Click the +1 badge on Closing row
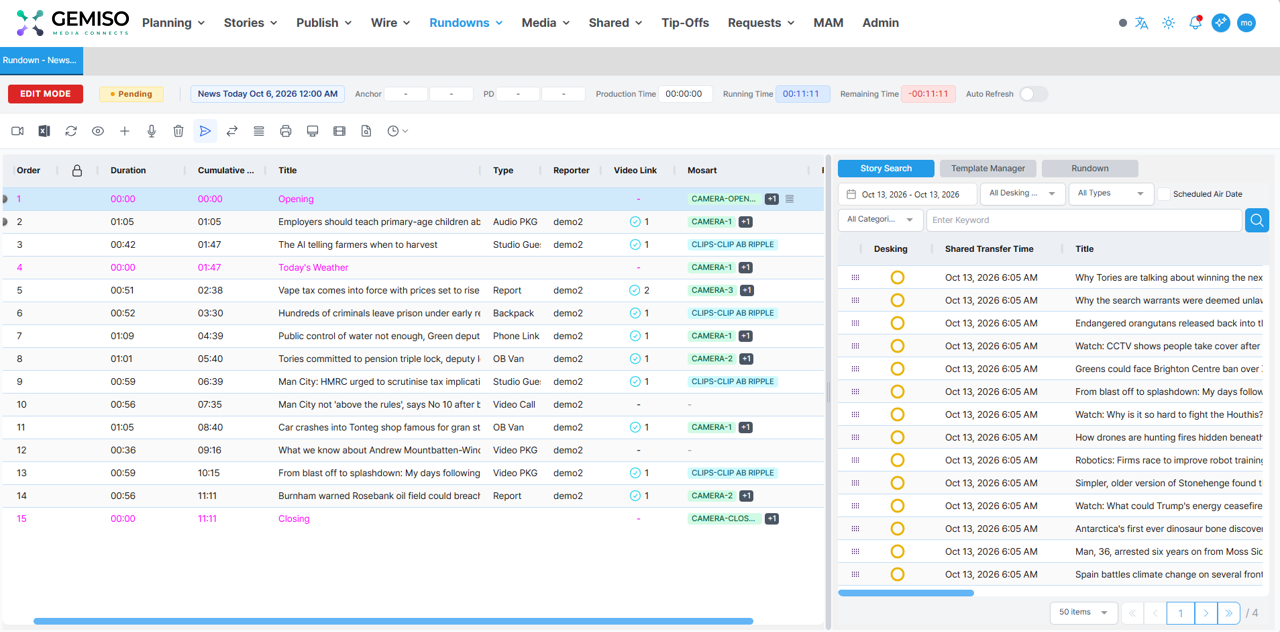The height and width of the screenshot is (632, 1280). click(x=771, y=519)
